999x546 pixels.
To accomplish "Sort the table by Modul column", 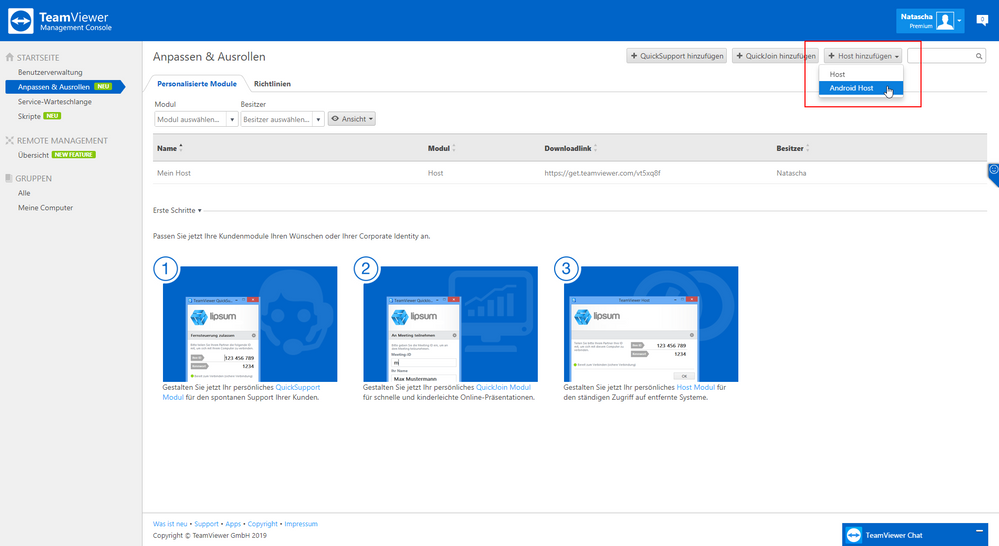I will tap(442, 148).
